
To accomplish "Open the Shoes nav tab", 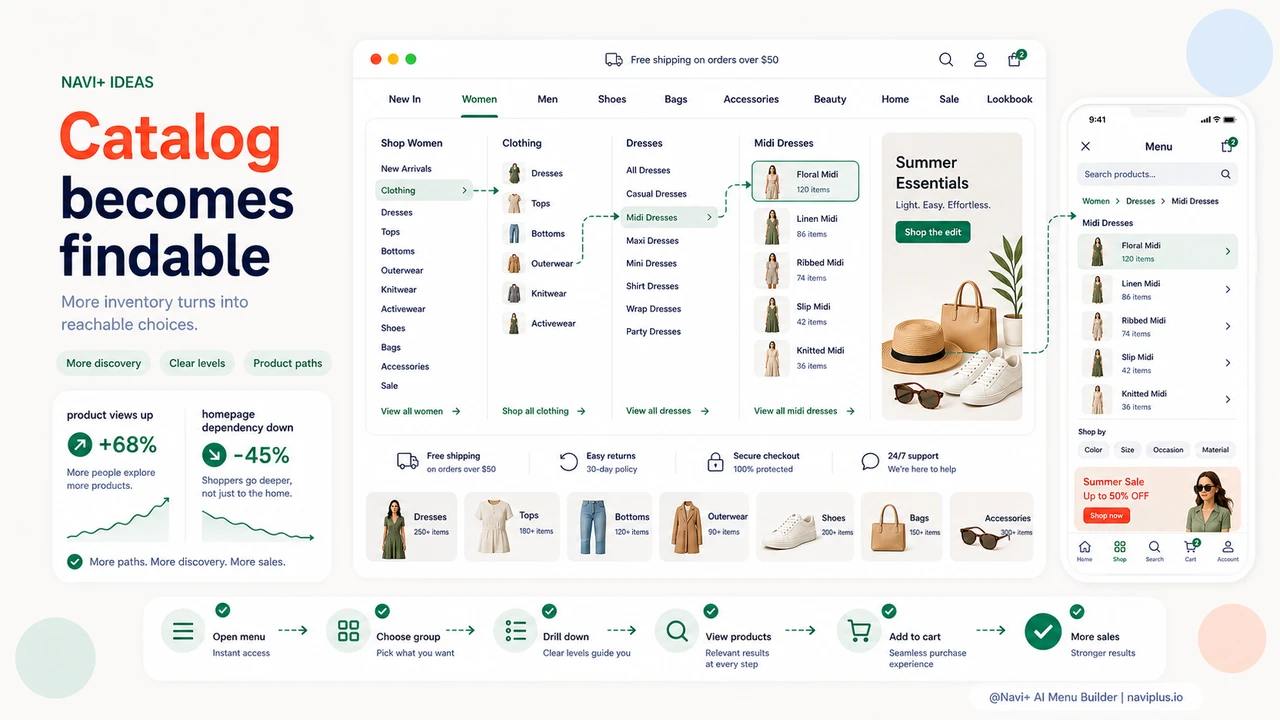I will pos(612,99).
